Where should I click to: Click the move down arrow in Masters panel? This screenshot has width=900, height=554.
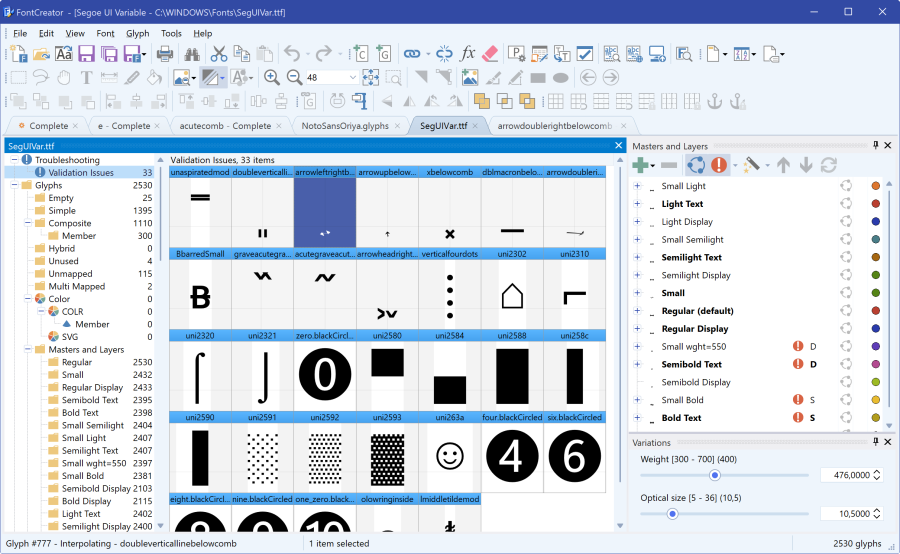pyautogui.click(x=806, y=165)
